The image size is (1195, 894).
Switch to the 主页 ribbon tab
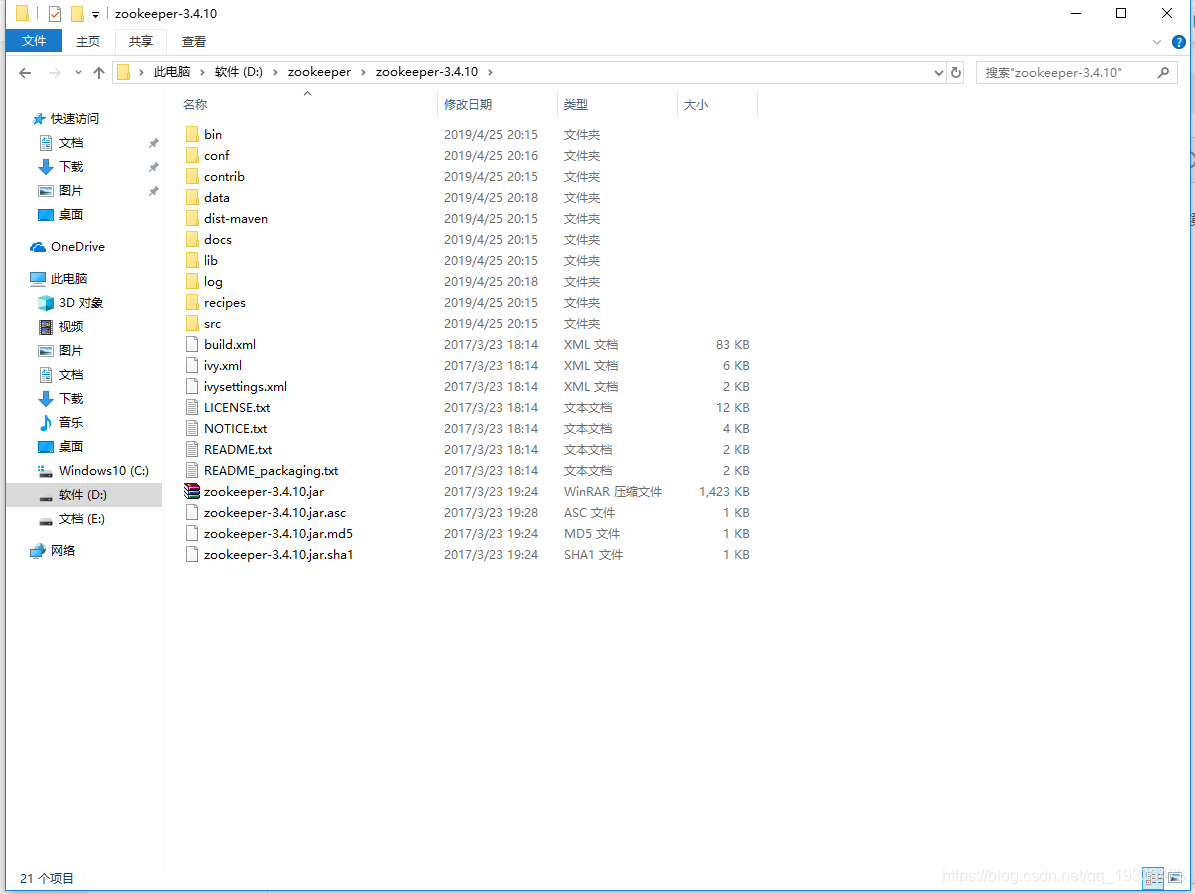(88, 41)
